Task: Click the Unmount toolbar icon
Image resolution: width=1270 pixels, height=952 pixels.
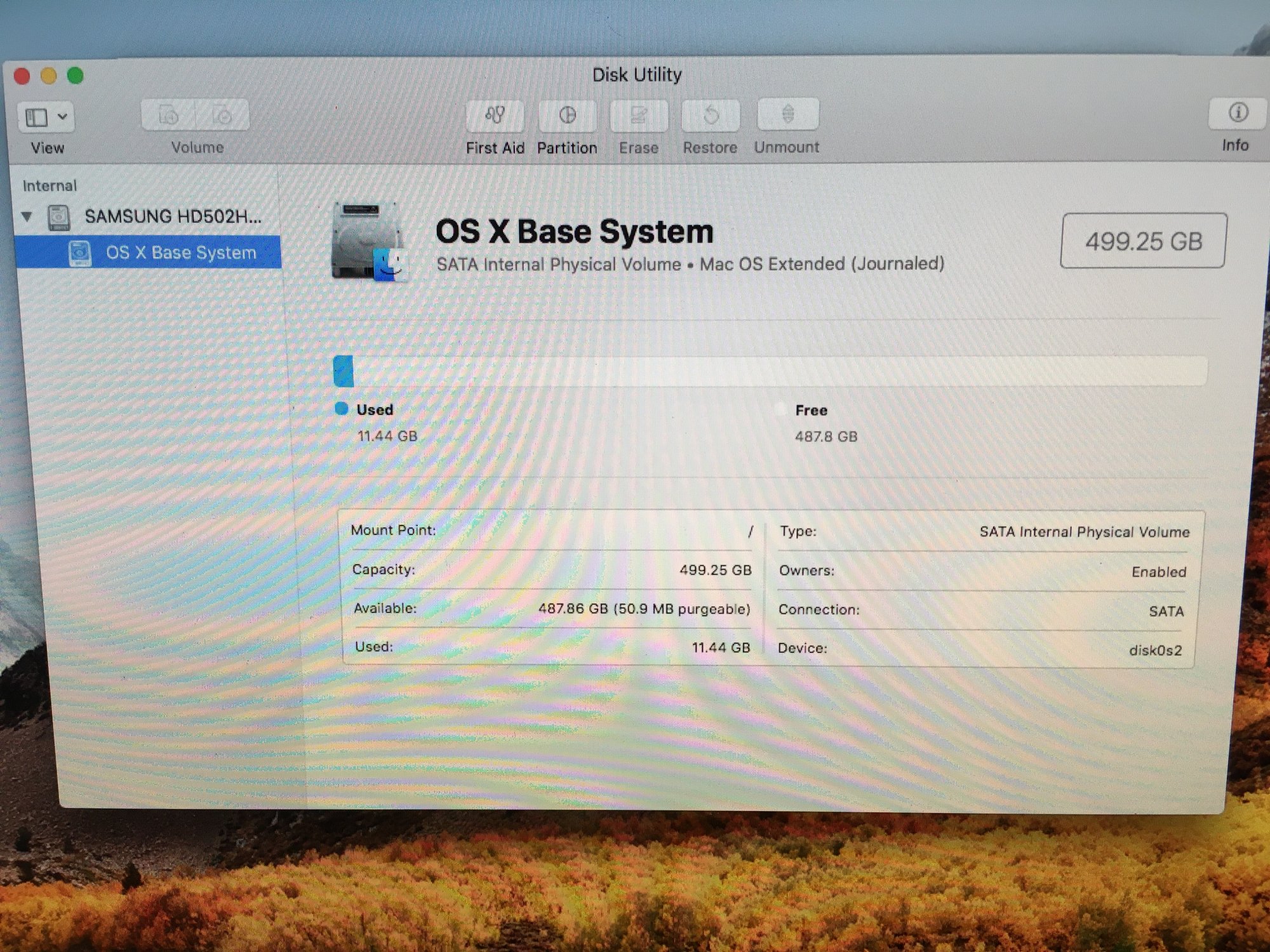Action: [787, 115]
